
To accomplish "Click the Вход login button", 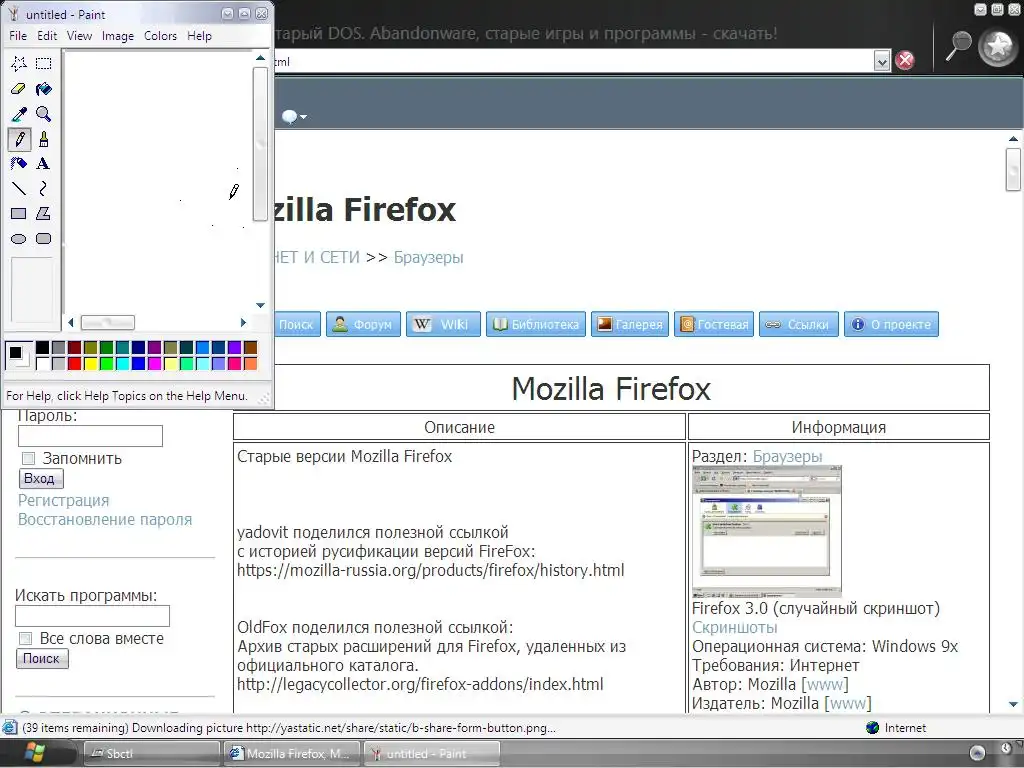I will (40, 479).
